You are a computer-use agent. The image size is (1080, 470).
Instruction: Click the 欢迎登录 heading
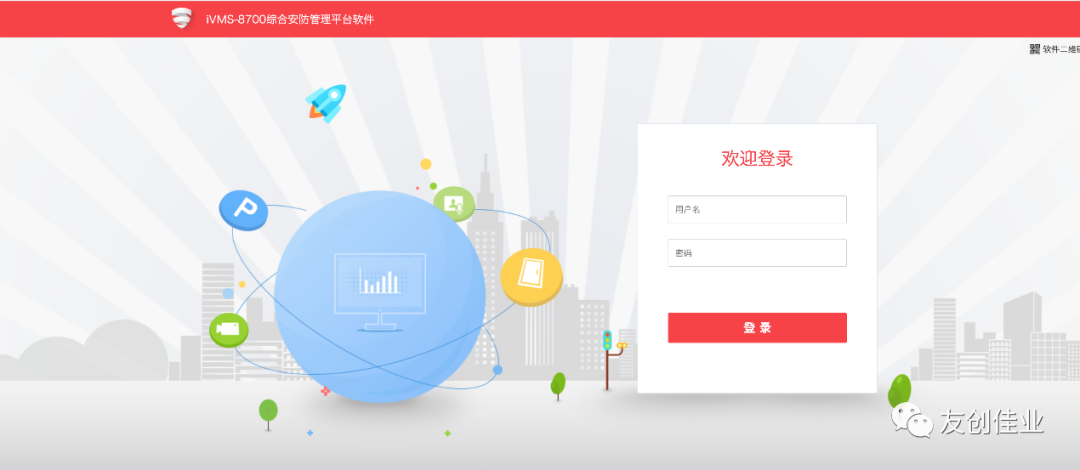pos(757,159)
